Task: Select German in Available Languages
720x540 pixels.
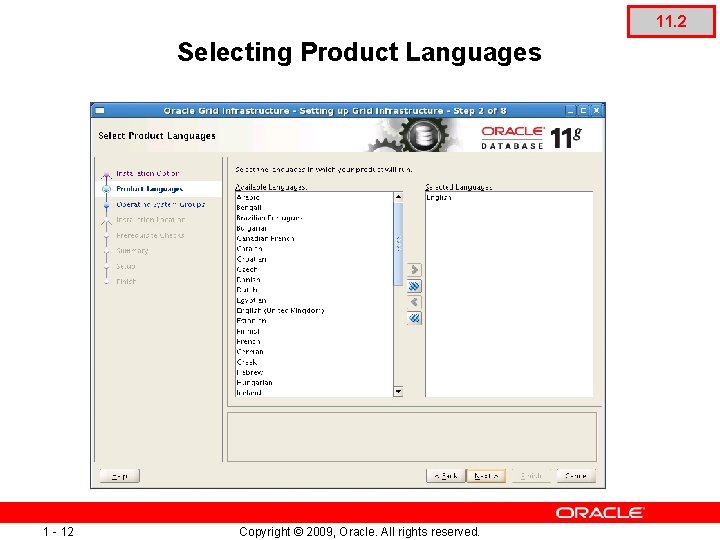Action: pos(314,352)
